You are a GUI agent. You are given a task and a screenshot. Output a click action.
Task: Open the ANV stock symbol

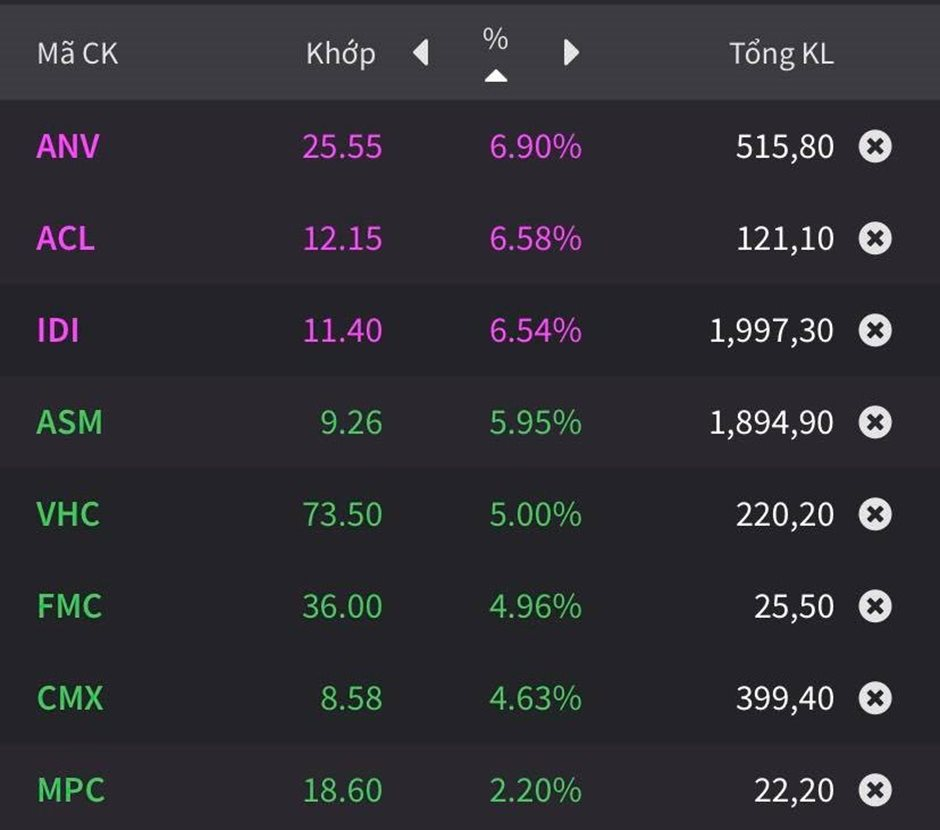pos(68,147)
